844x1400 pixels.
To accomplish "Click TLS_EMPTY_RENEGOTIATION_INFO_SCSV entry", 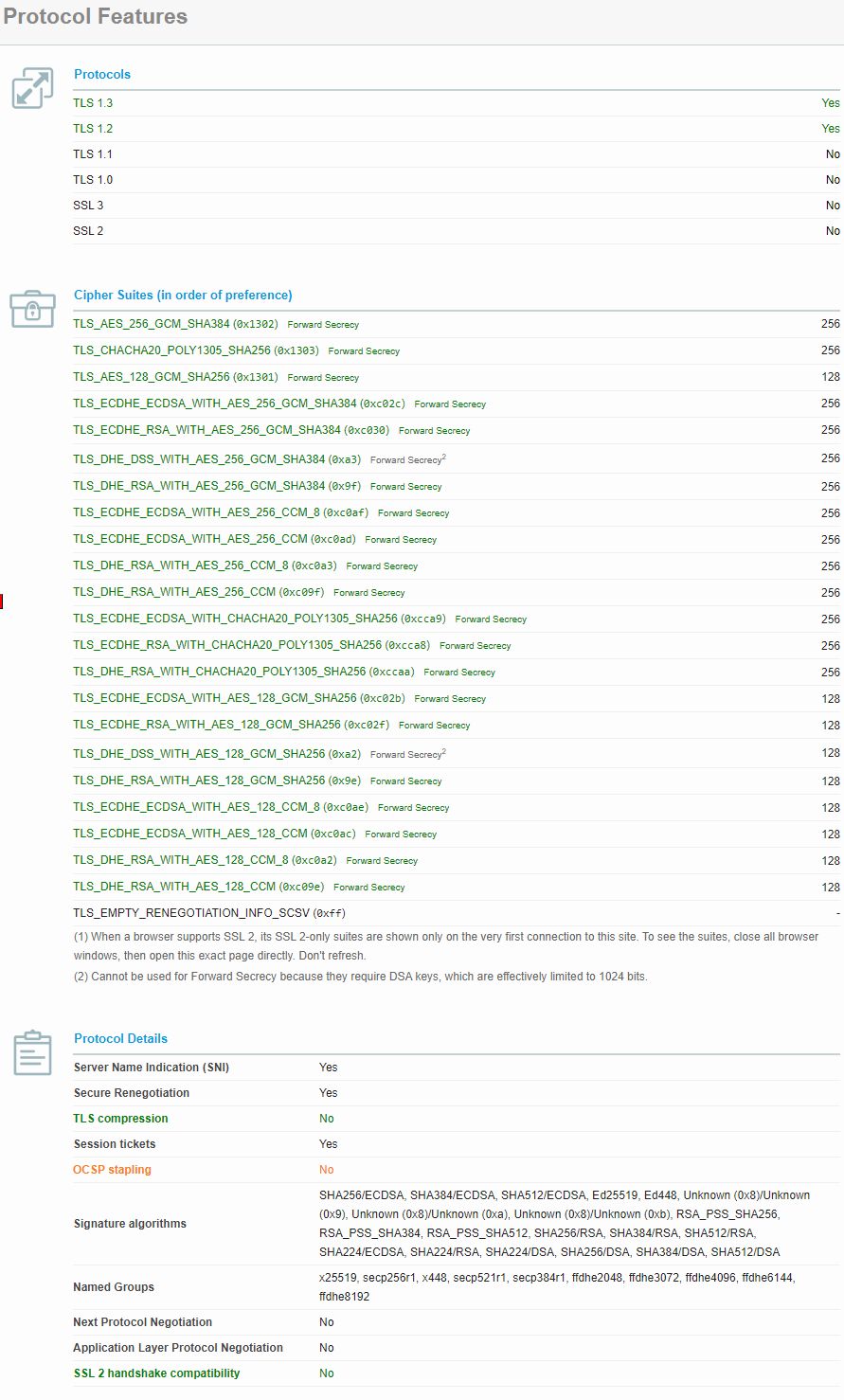I will click(208, 913).
